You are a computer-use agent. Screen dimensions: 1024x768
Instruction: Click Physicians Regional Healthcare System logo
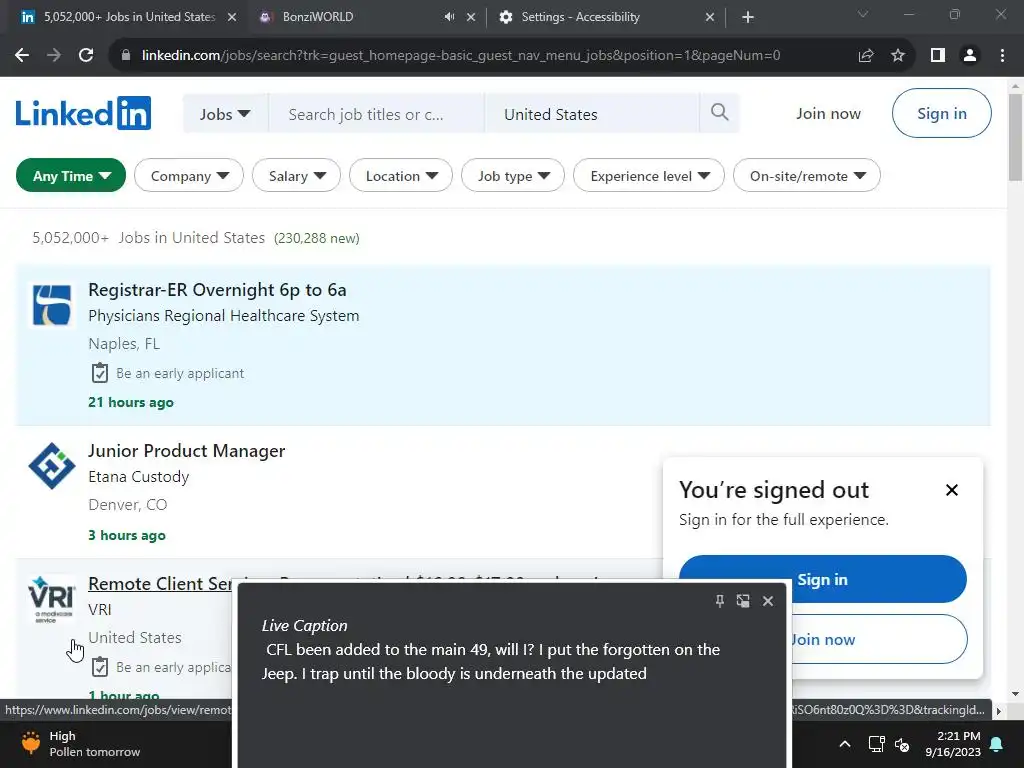click(52, 305)
